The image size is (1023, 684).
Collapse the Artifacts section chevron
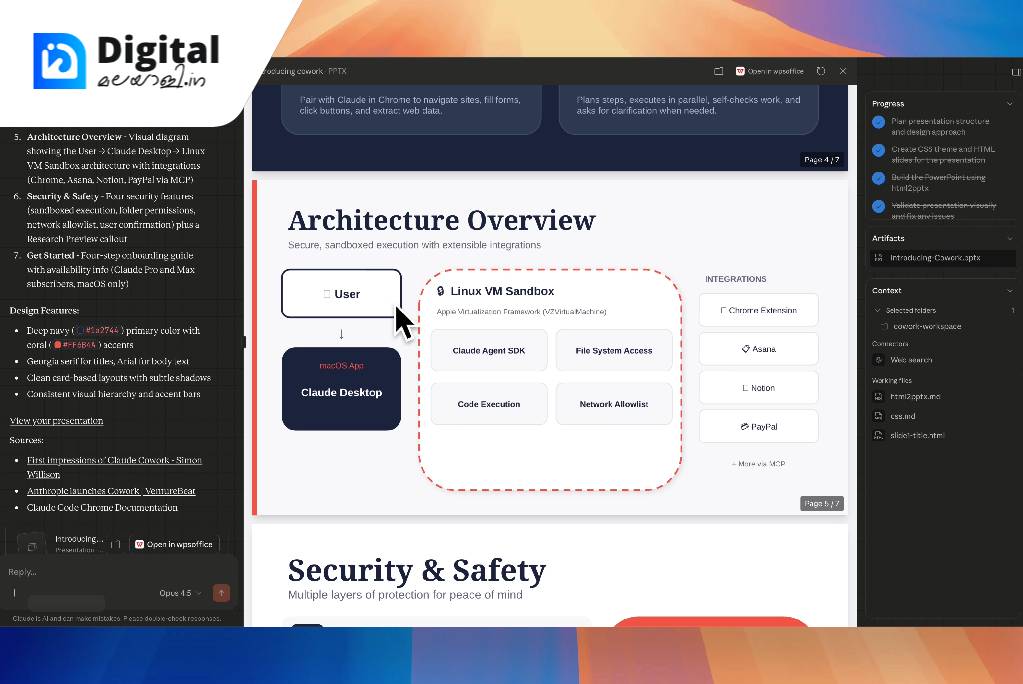coord(1010,238)
